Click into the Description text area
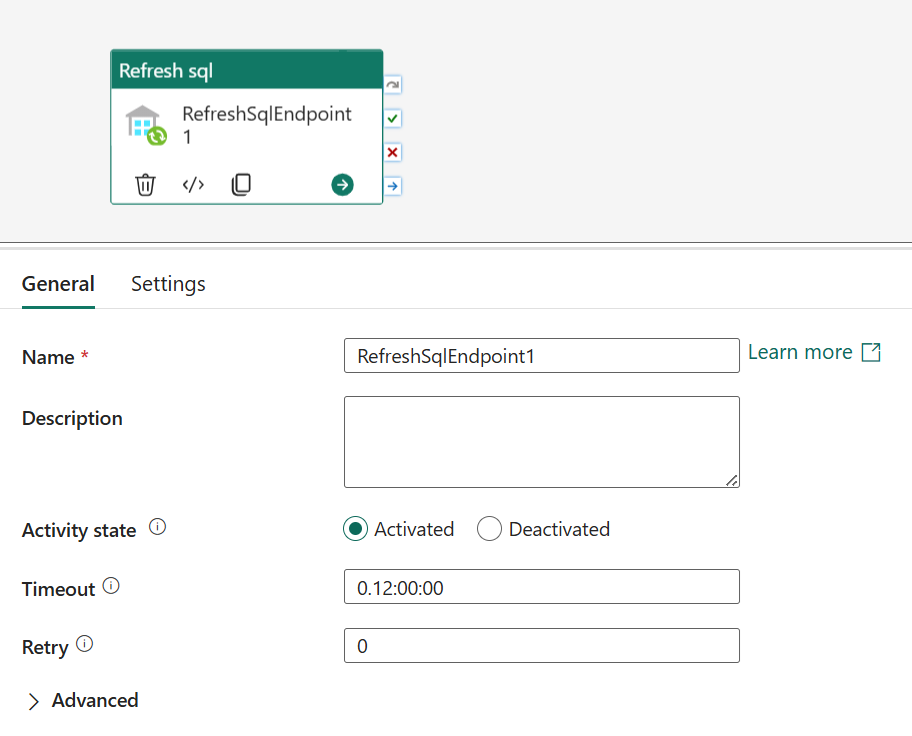The width and height of the screenshot is (912, 736). [x=542, y=442]
